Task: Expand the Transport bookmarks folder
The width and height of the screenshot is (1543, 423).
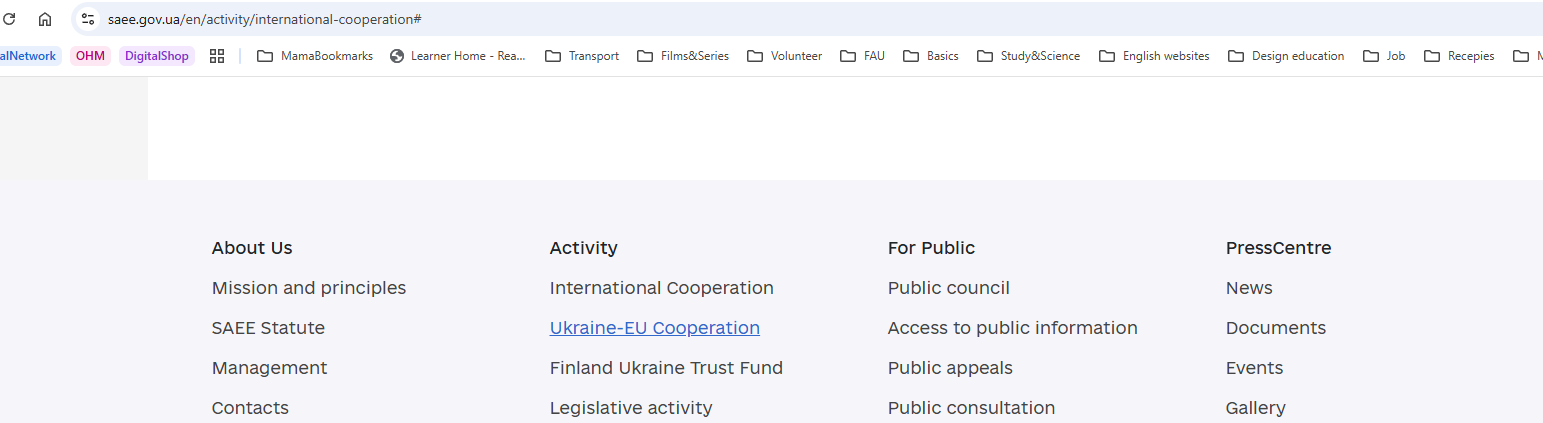Action: 582,56
